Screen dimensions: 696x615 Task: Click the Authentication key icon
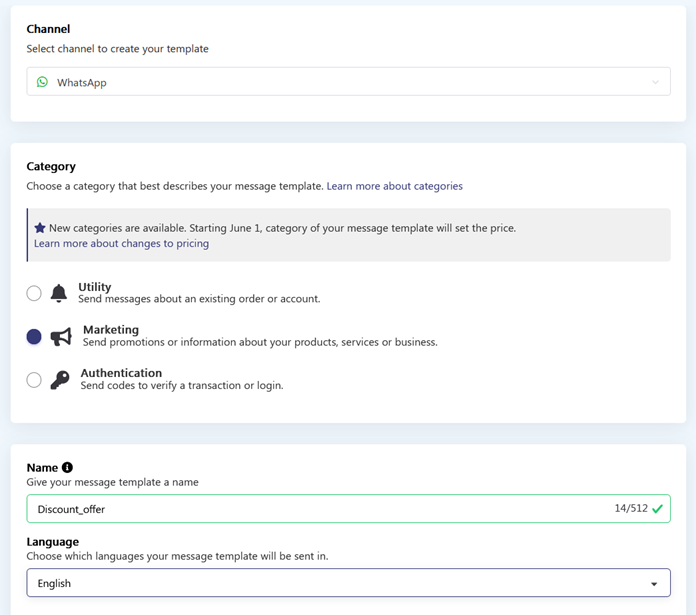pos(59,380)
